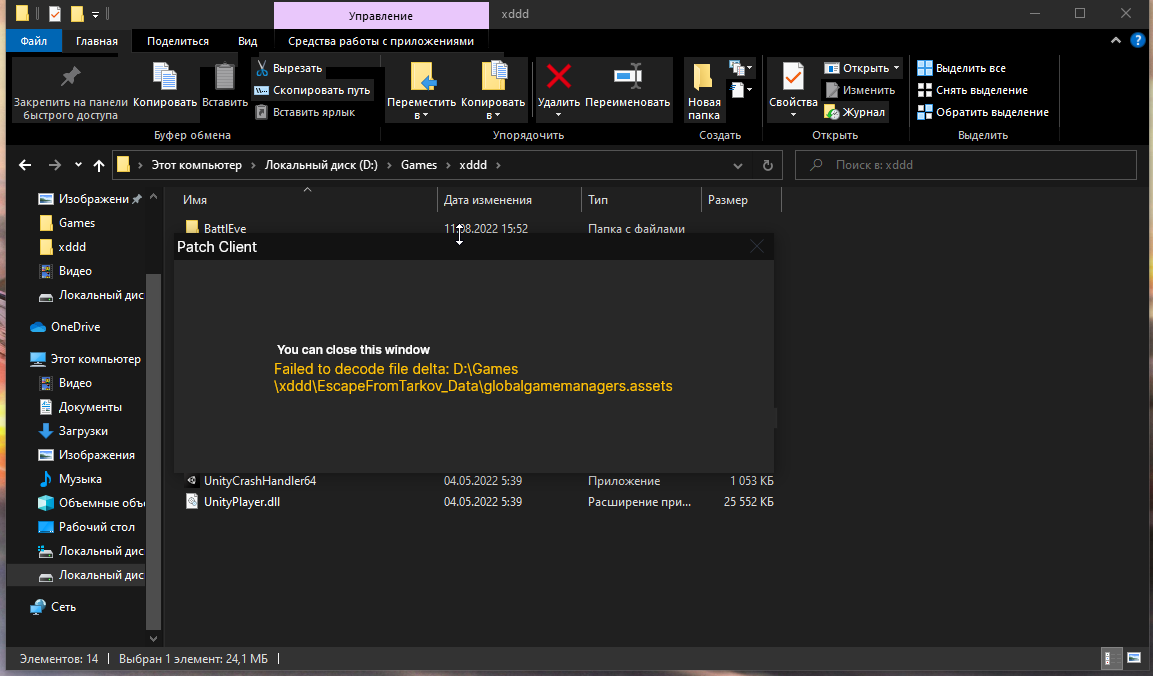Open the View (Вид) ribbon tab

pos(247,41)
